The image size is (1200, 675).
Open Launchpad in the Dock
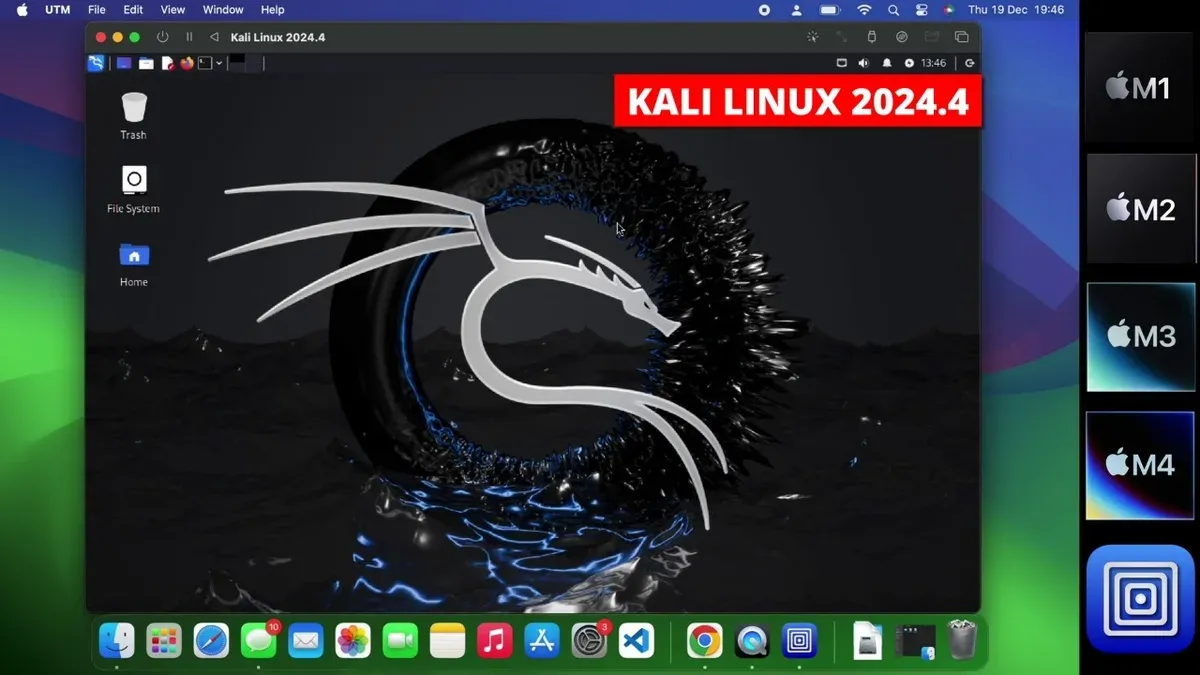click(x=164, y=640)
